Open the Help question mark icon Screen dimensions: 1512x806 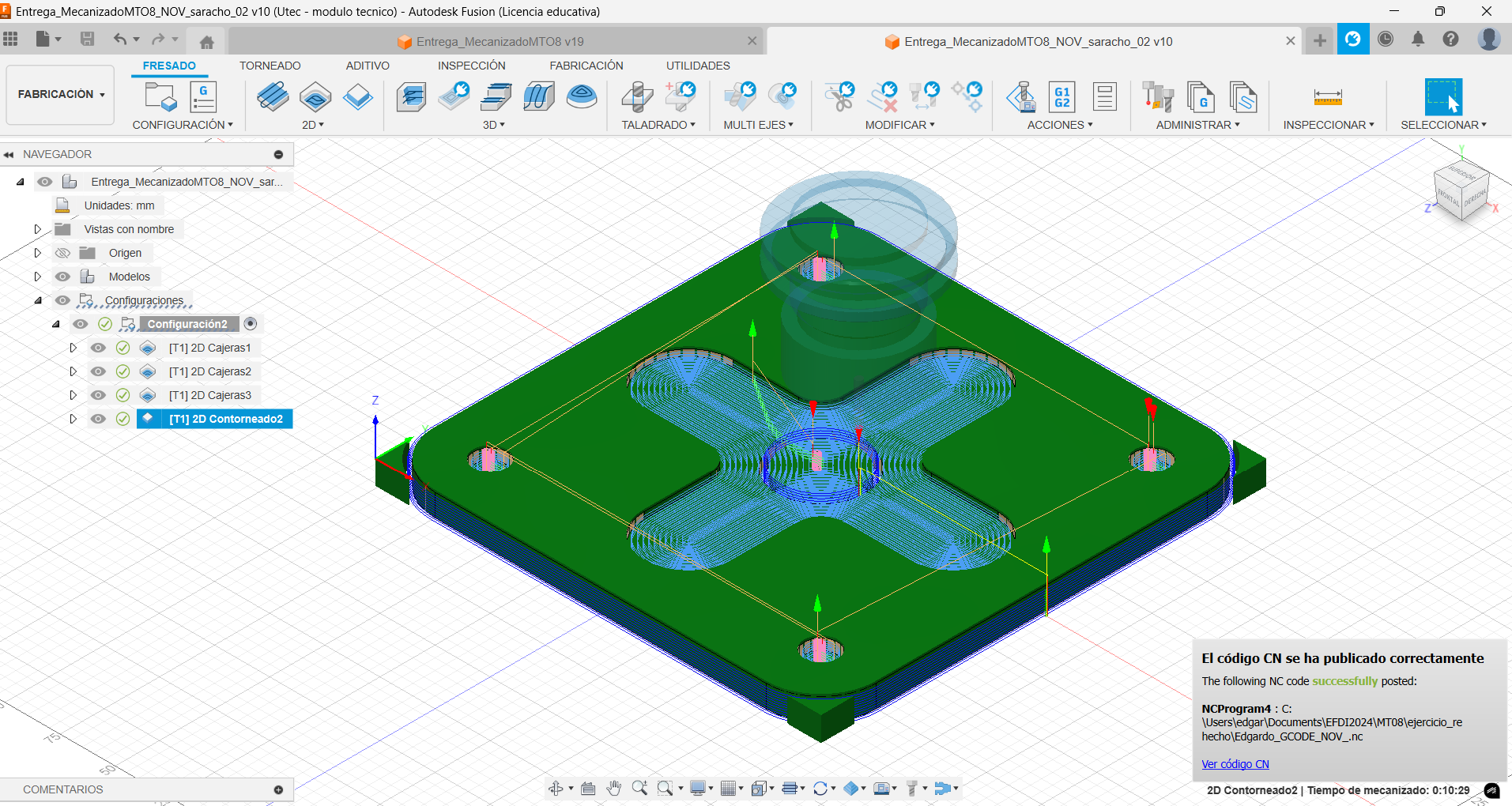[x=1450, y=39]
